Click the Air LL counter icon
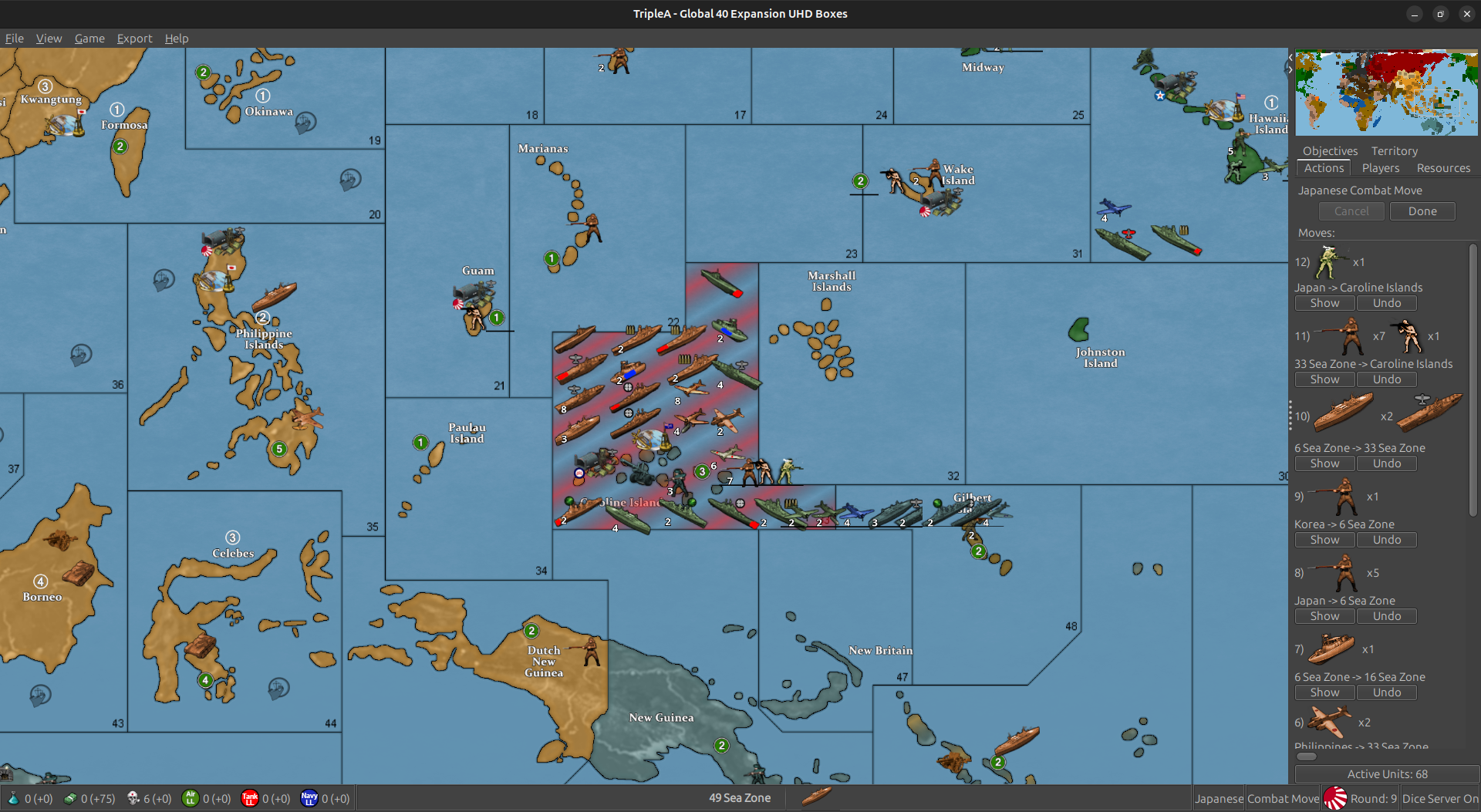 190,799
